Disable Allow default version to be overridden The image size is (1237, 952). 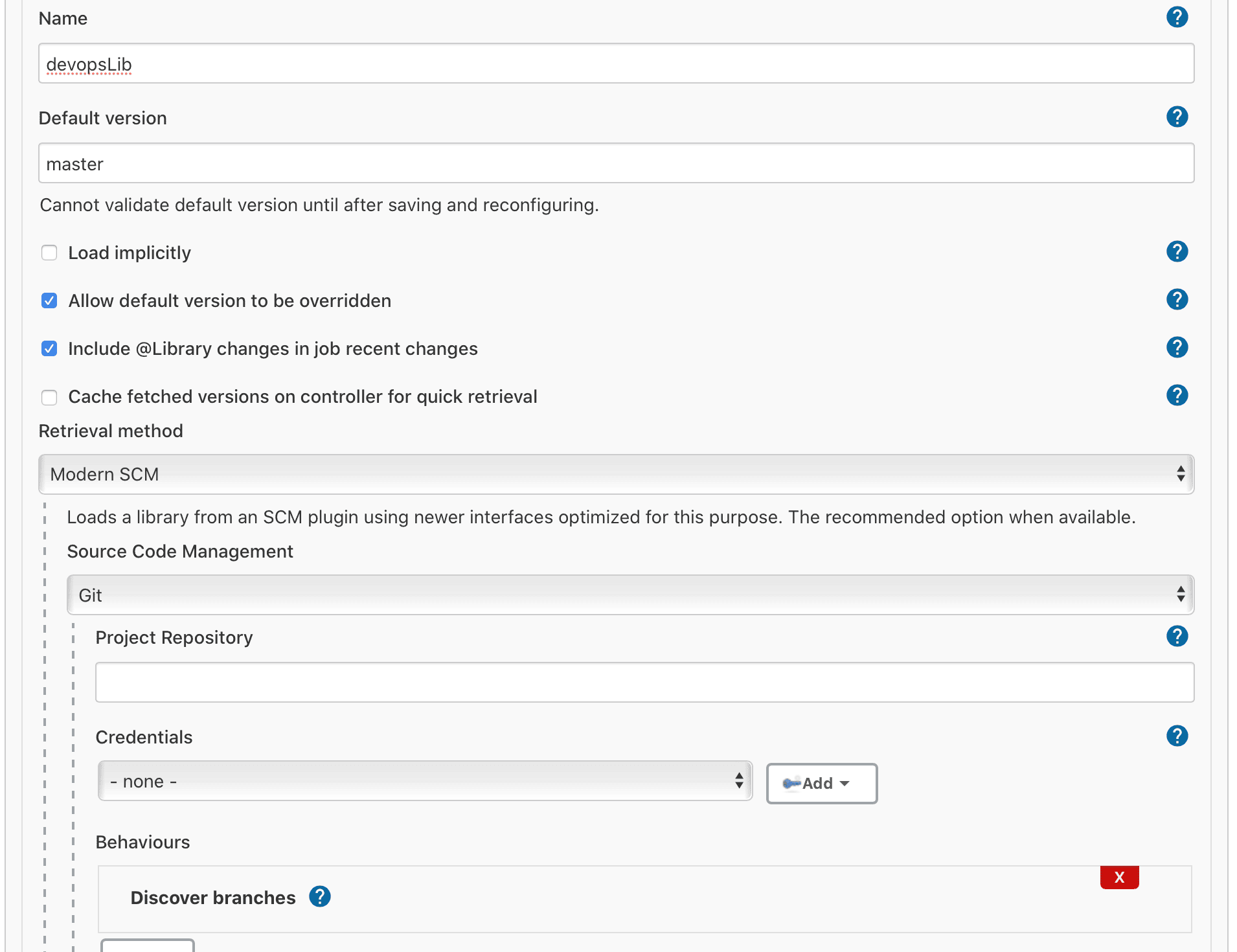(x=49, y=300)
